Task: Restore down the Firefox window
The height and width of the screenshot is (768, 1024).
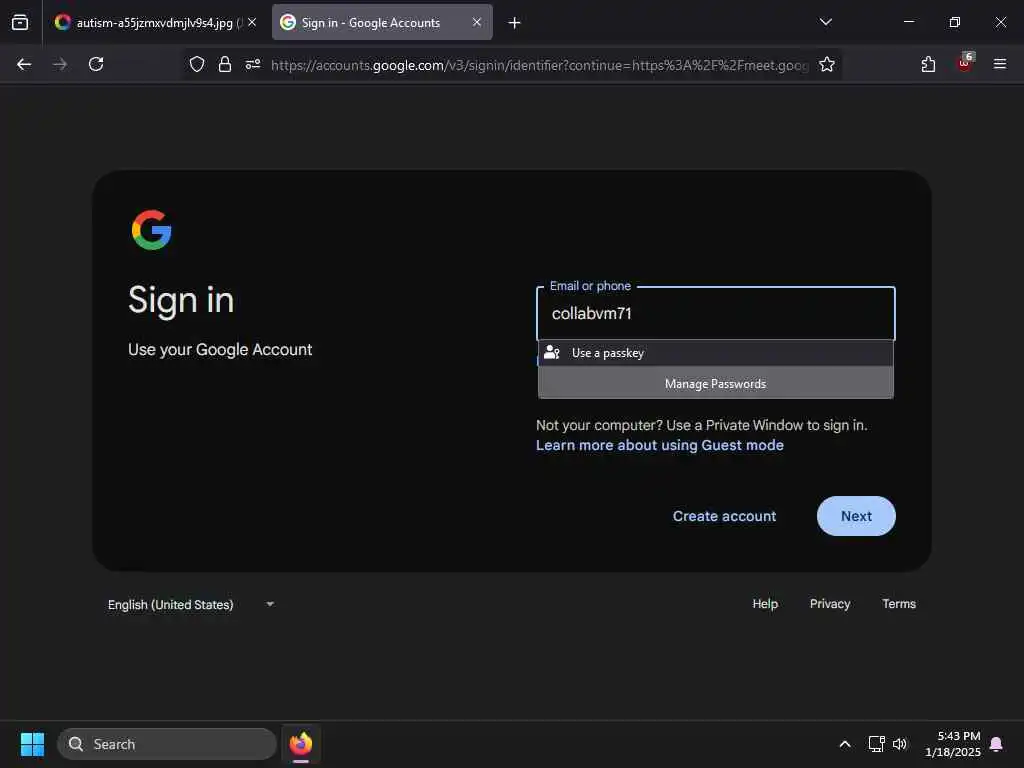Action: [x=954, y=22]
